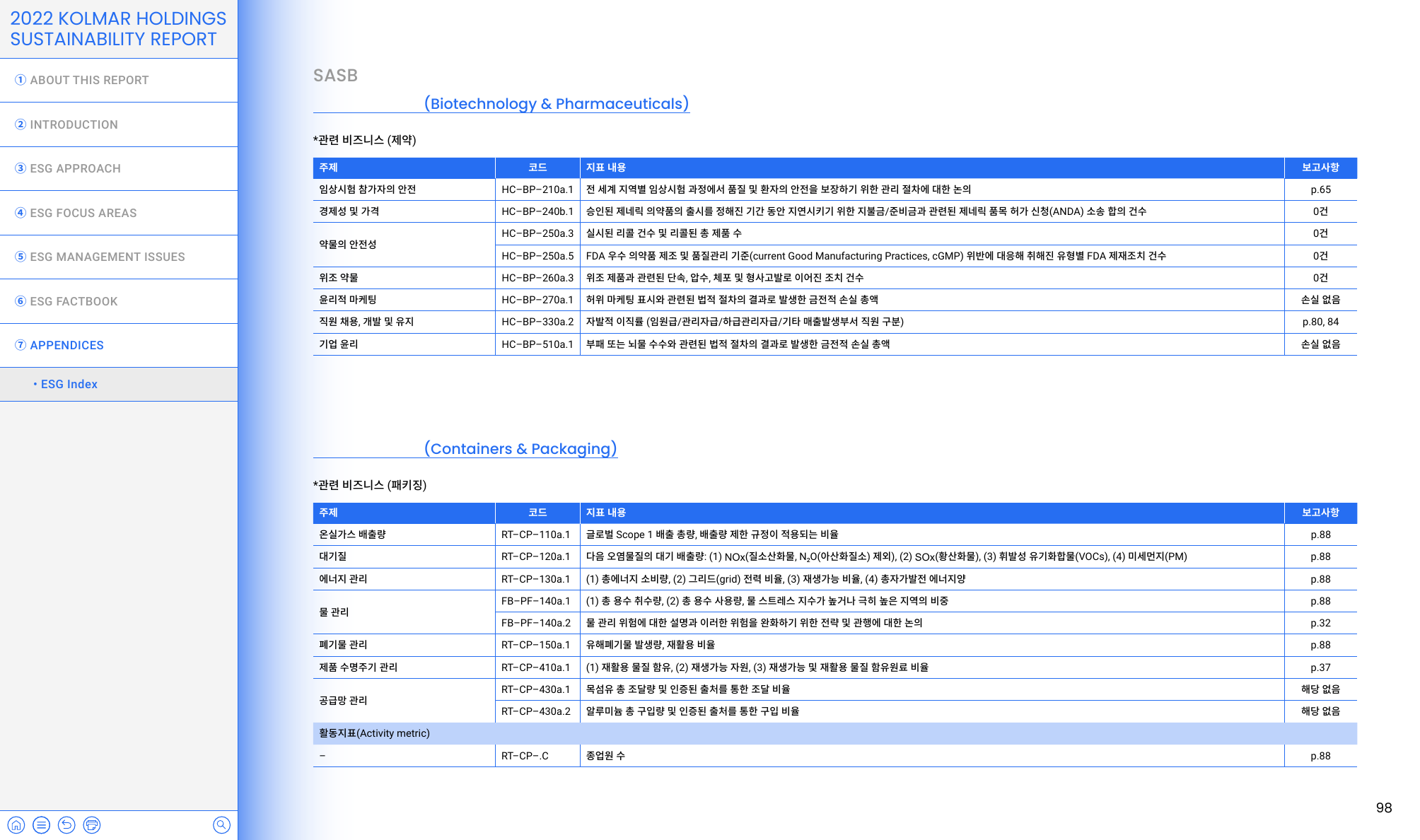Select the Appendices section
Screen dimensions: 1420x840
tap(119, 345)
